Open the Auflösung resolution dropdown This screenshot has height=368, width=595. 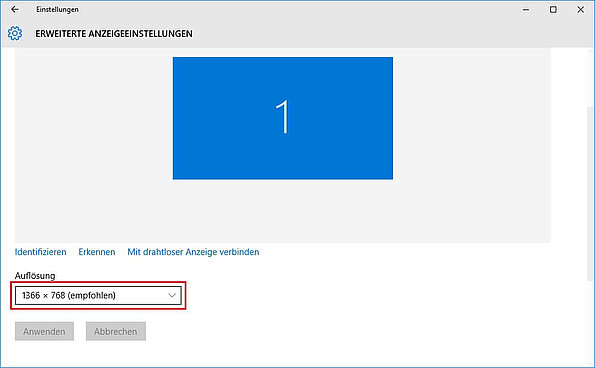(x=98, y=296)
